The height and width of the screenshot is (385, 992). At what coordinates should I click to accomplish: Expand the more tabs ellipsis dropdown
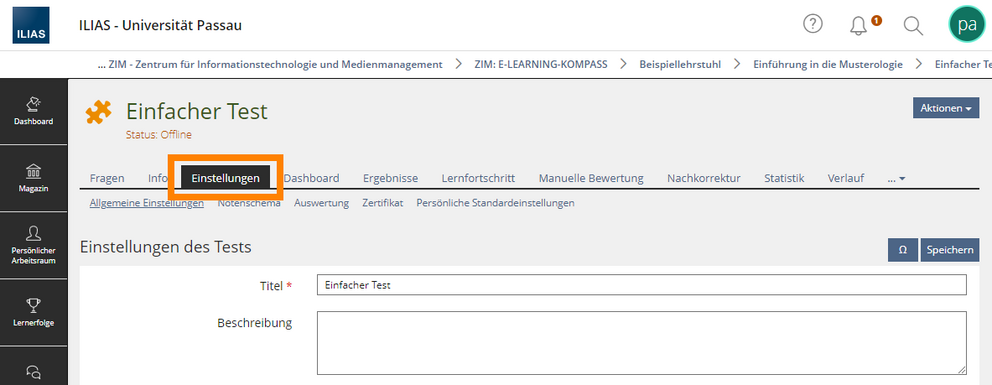click(896, 179)
